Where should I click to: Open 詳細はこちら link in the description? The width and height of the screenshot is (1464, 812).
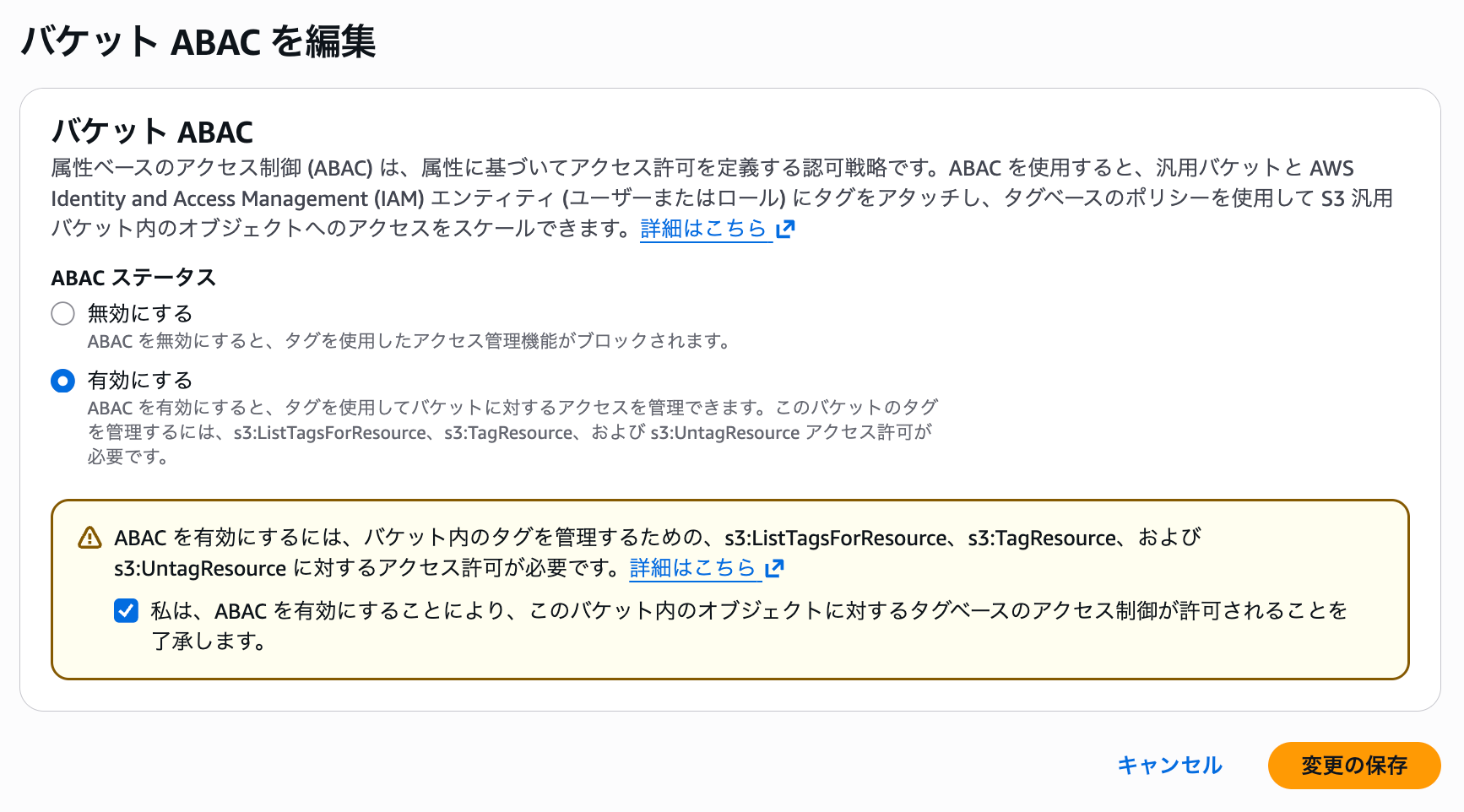(x=703, y=229)
